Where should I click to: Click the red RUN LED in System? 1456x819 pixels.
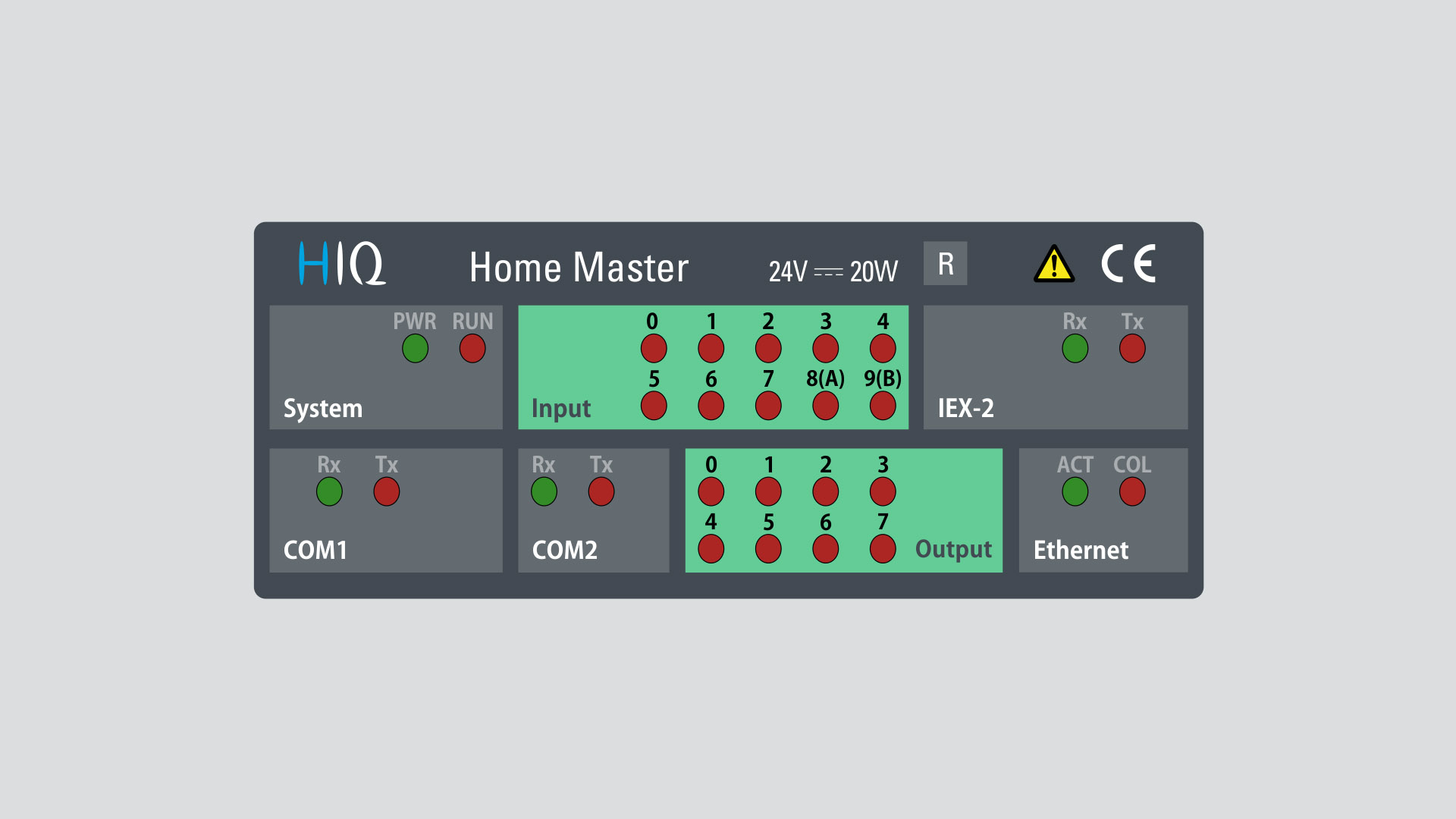(472, 349)
